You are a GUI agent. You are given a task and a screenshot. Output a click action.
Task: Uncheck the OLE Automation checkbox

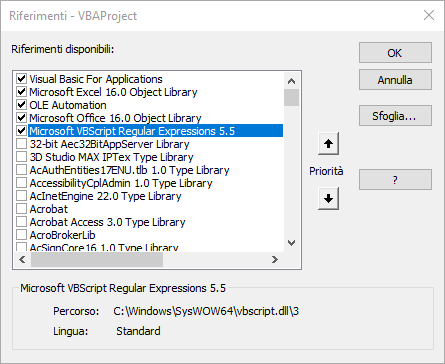21,105
